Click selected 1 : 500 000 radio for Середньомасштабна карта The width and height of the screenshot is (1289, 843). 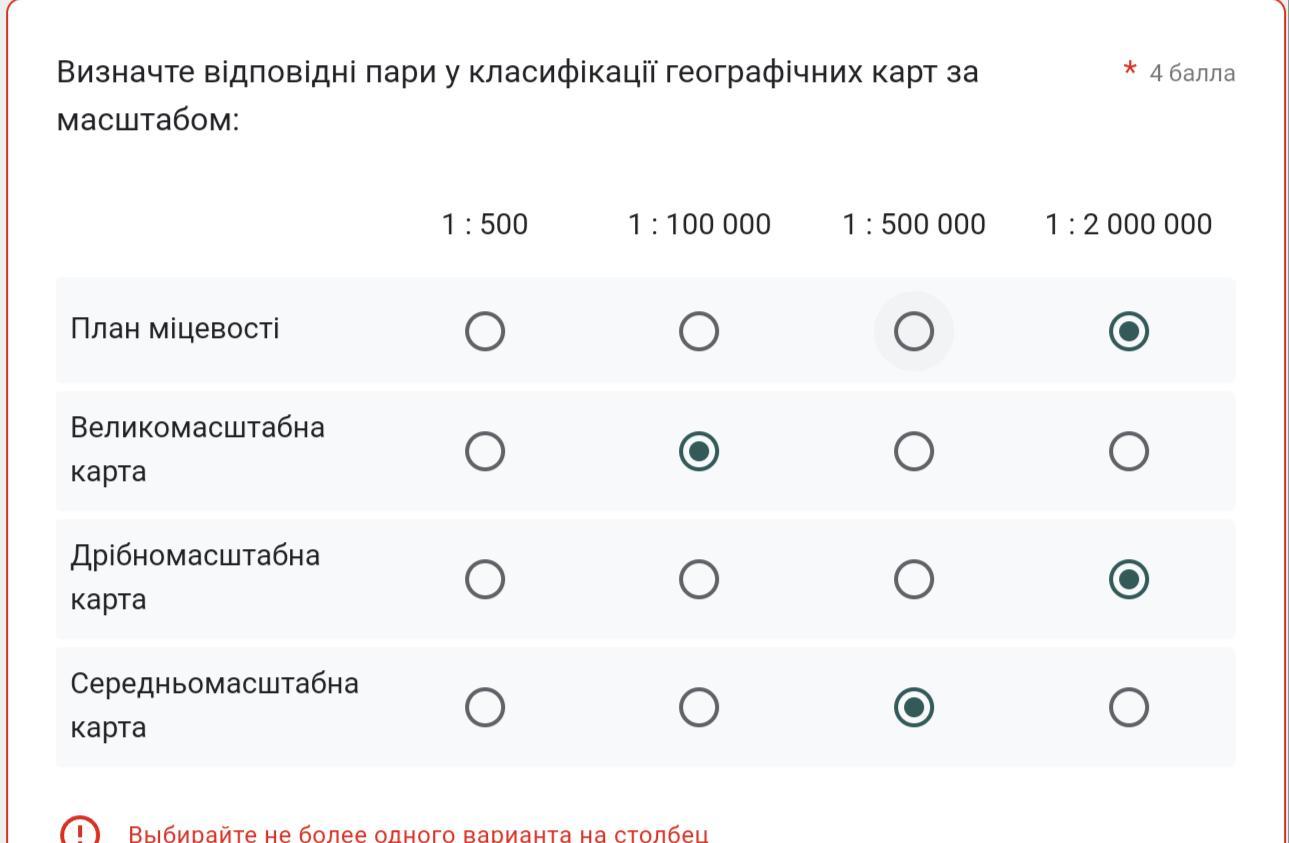click(913, 708)
